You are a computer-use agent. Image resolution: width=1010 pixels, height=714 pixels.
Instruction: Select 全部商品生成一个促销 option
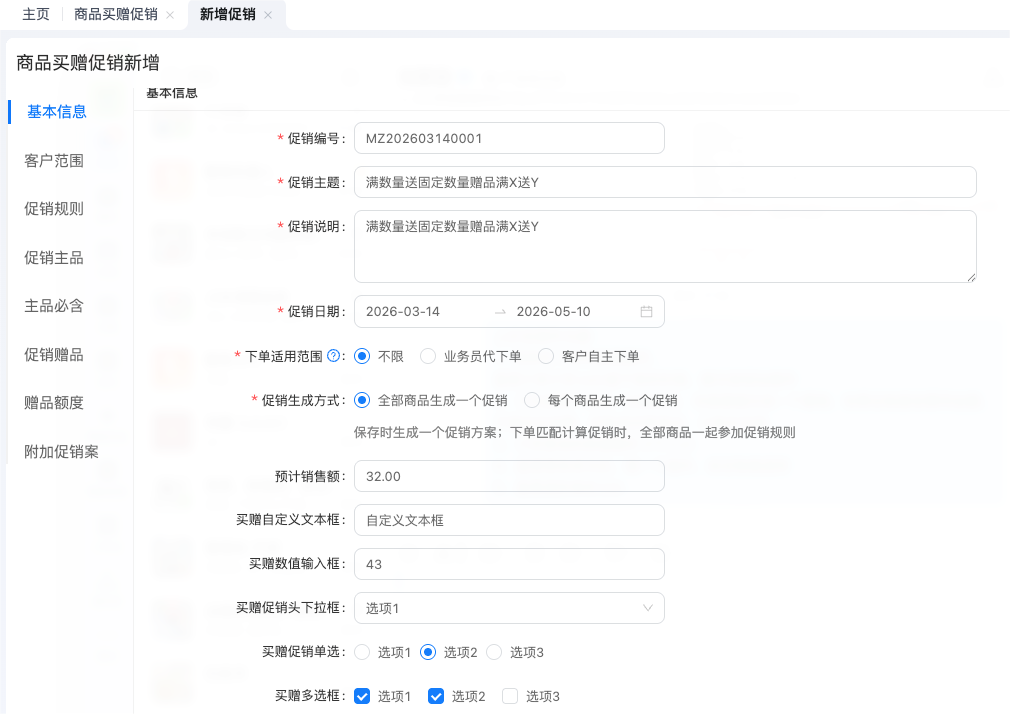(362, 400)
